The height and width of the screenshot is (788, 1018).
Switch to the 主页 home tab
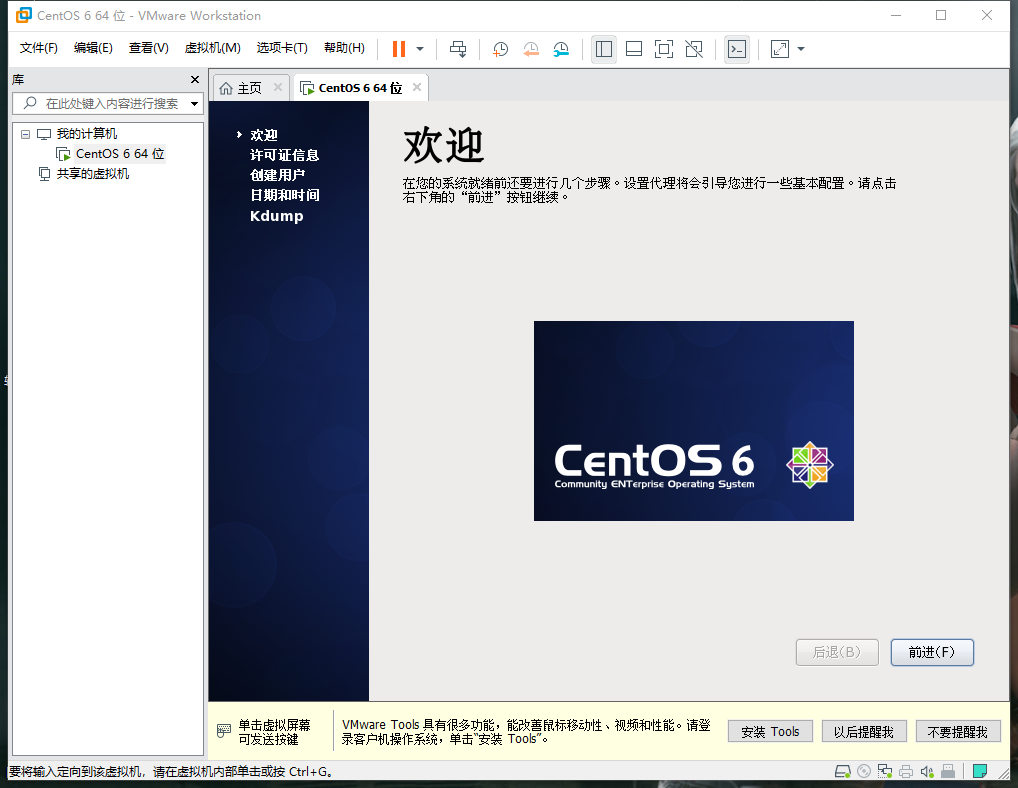click(249, 88)
